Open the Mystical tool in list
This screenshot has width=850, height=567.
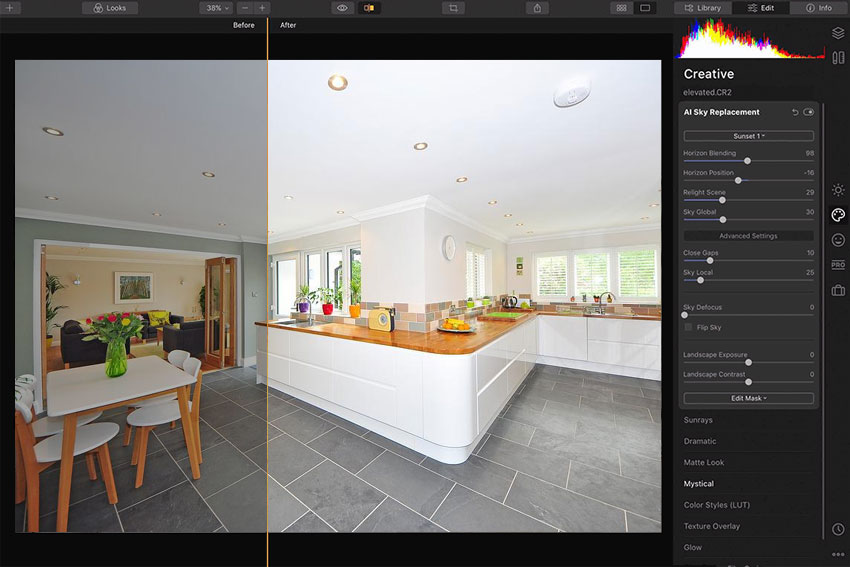[699, 484]
